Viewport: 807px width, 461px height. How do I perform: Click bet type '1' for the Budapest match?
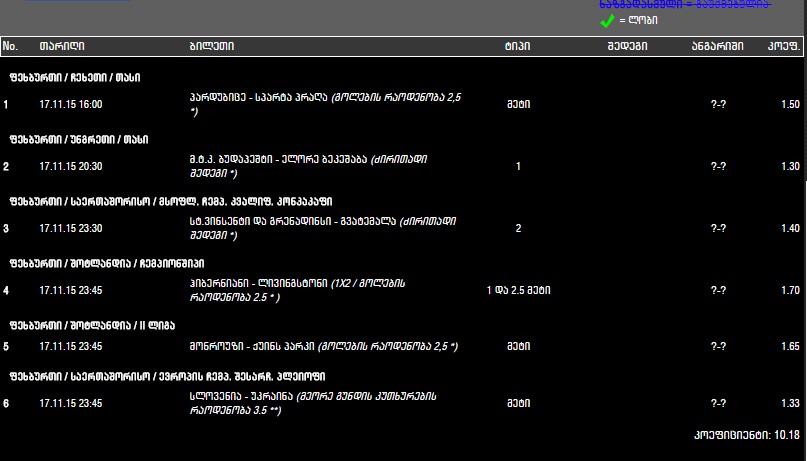click(x=518, y=166)
